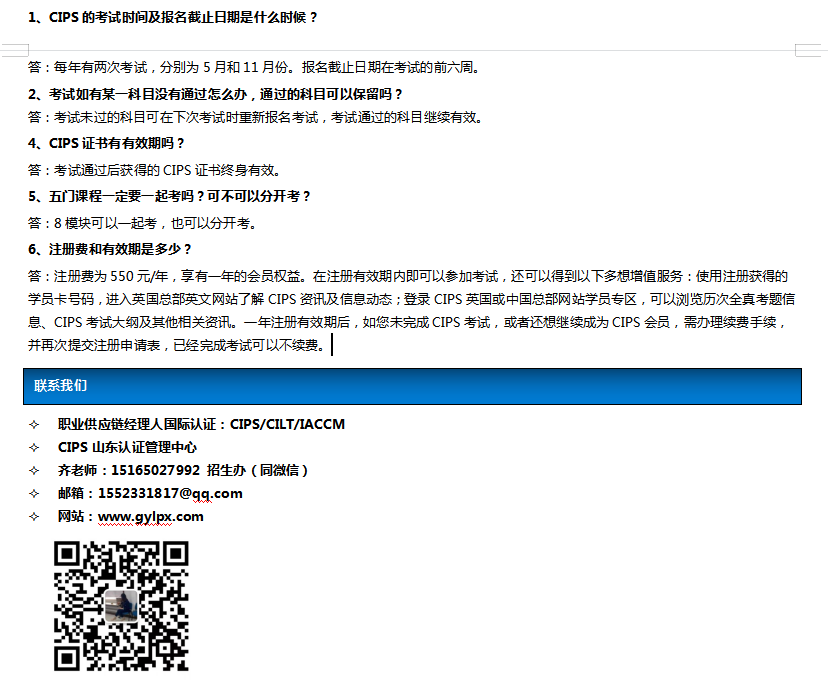
Task: Click the www.gylpx.com website link
Action: coord(150,516)
